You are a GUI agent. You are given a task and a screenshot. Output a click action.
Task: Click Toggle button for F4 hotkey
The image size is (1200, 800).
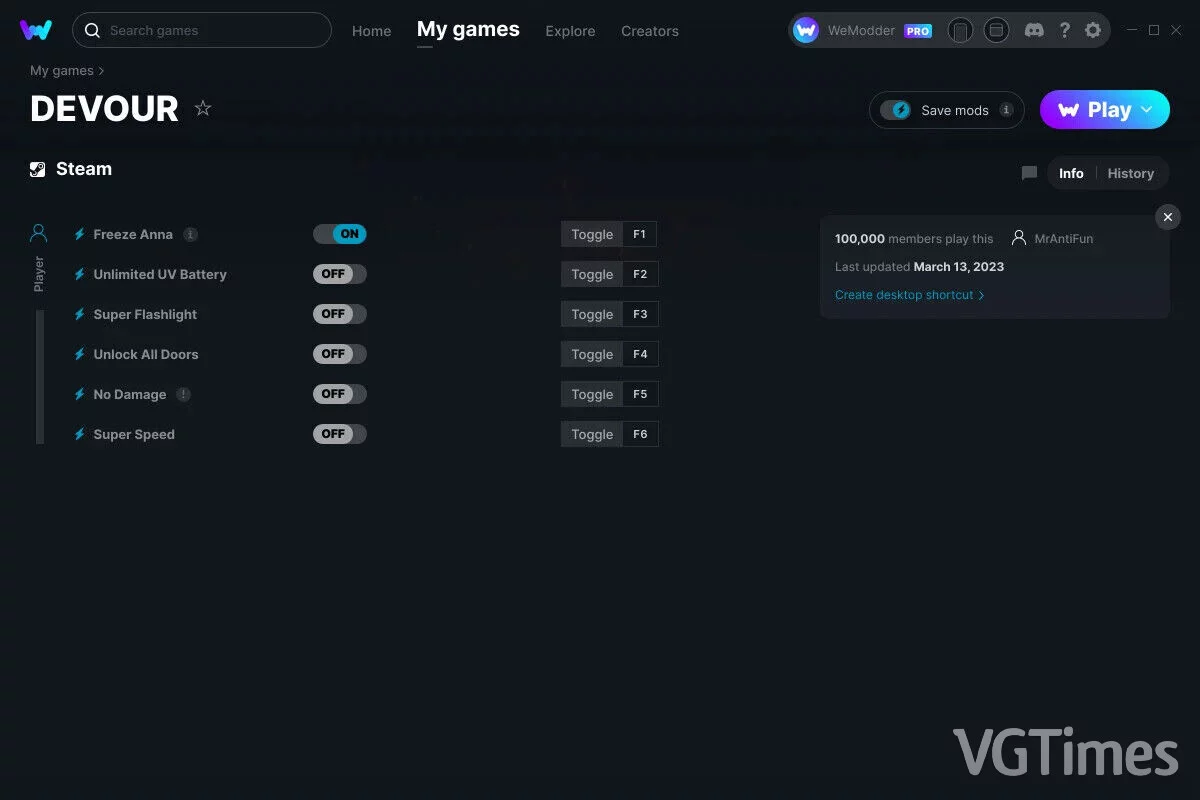(592, 354)
